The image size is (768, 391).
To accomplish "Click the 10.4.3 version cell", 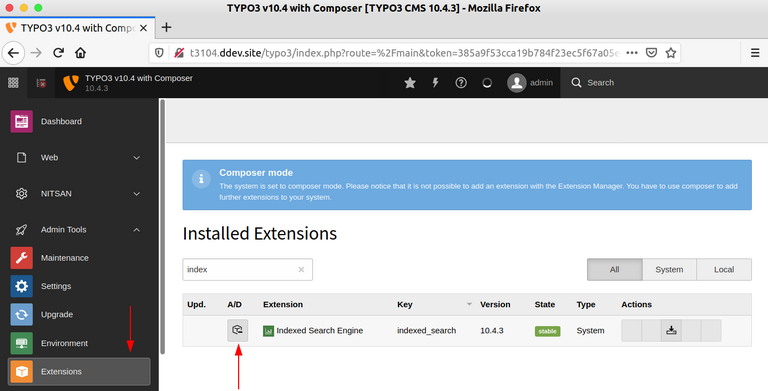I will point(492,331).
